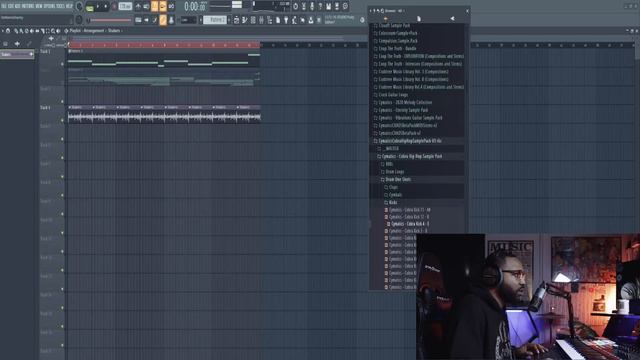Toggle the pattern/song mode switch
Viewport: 640px width, 360px height.
click(89, 7)
